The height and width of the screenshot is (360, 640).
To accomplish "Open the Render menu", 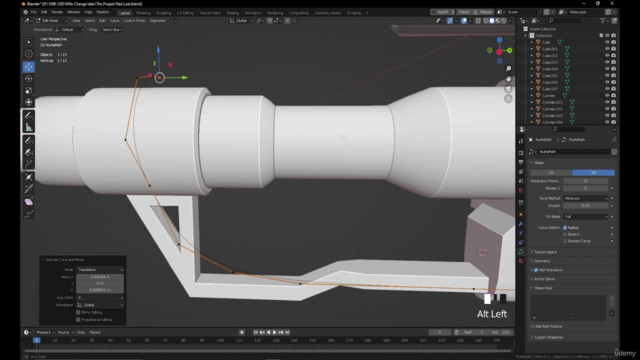I will [x=57, y=12].
